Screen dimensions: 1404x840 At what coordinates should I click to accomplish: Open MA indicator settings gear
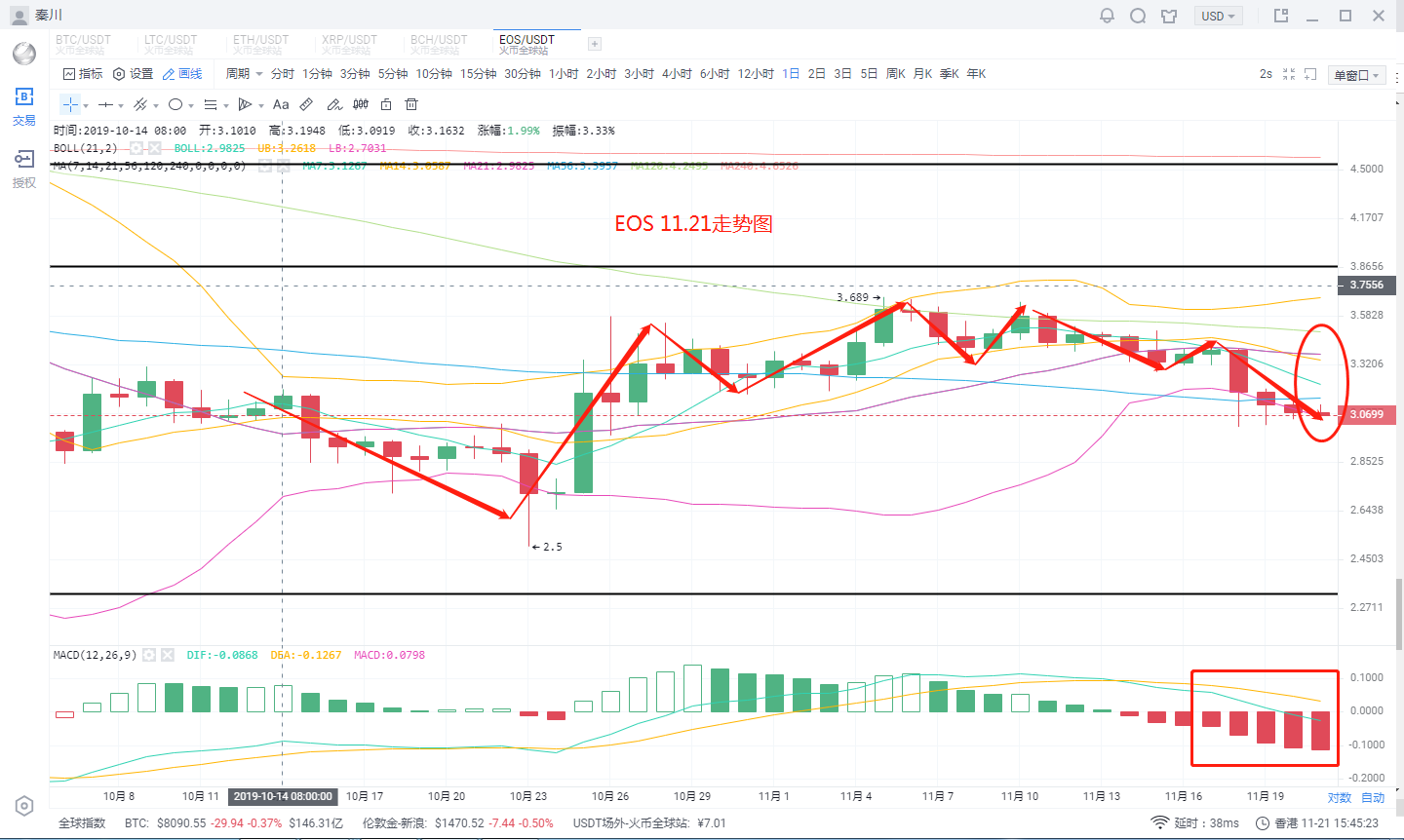[265, 166]
